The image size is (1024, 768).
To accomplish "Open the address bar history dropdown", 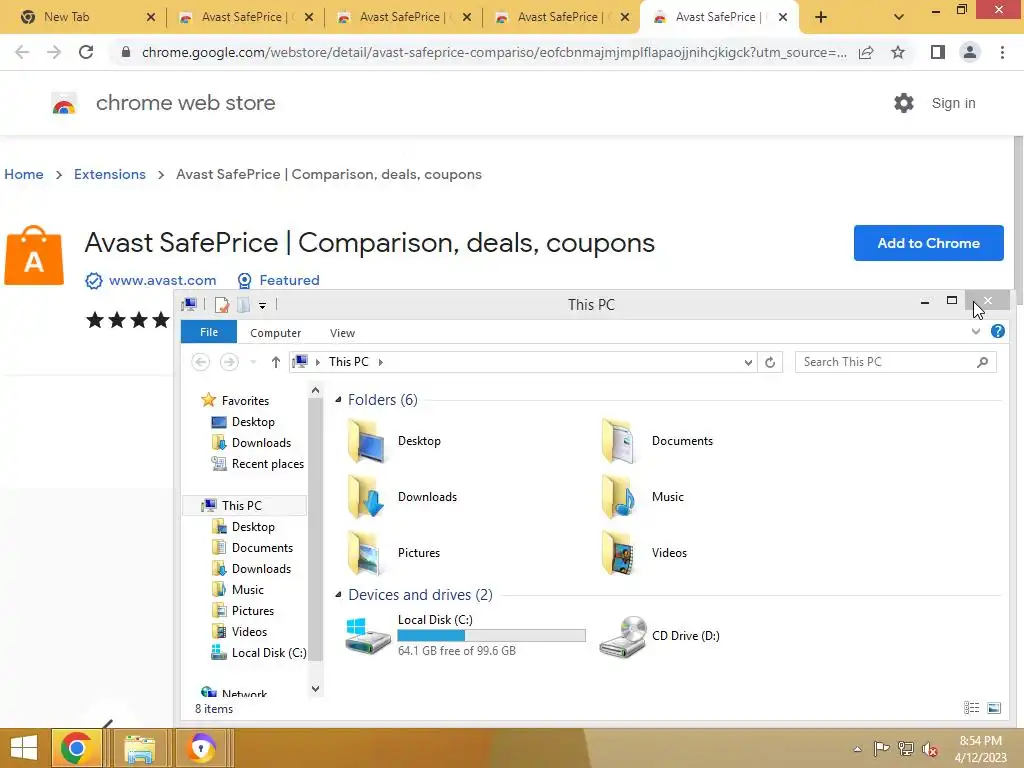I will coord(748,362).
